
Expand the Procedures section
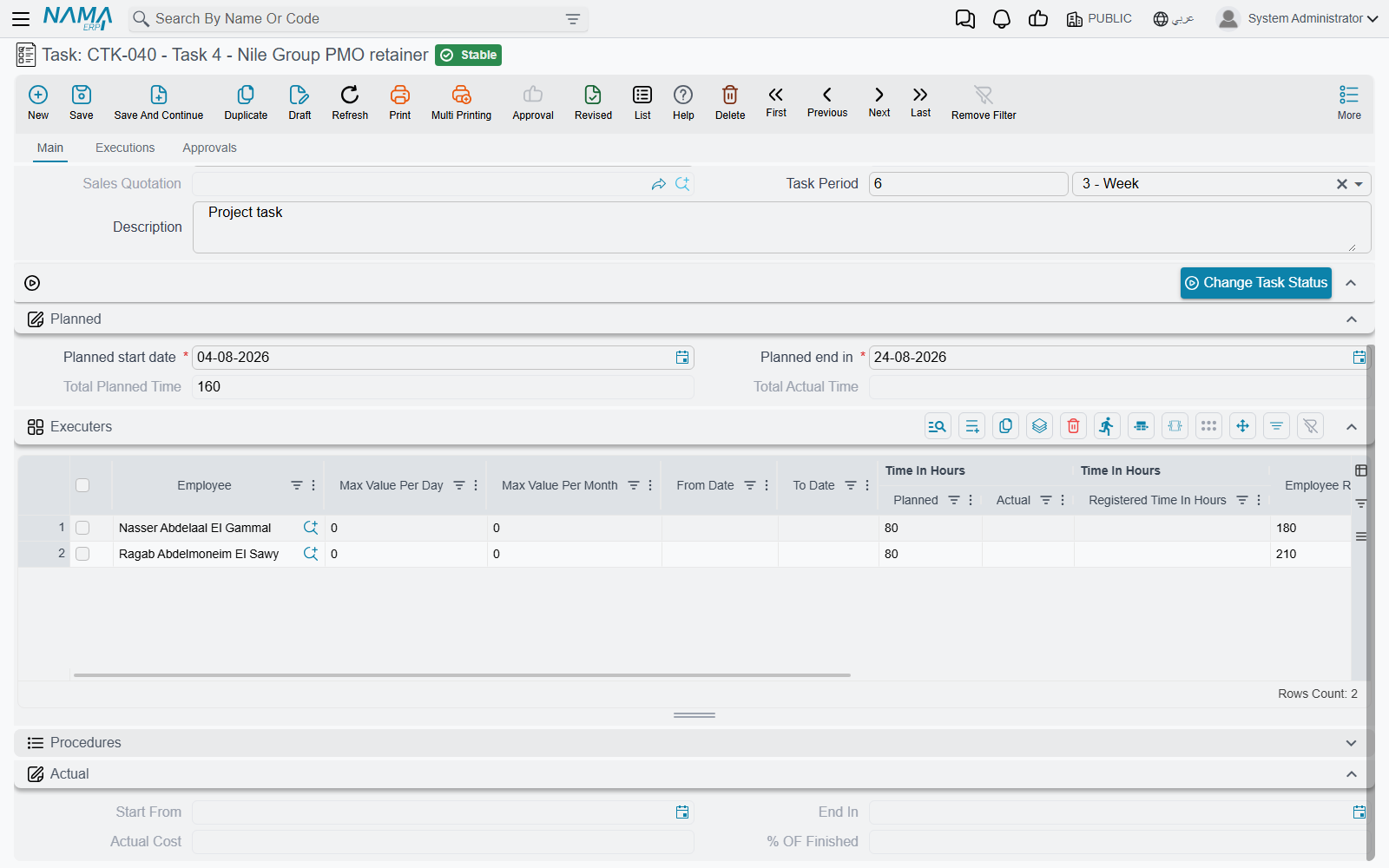[1351, 743]
